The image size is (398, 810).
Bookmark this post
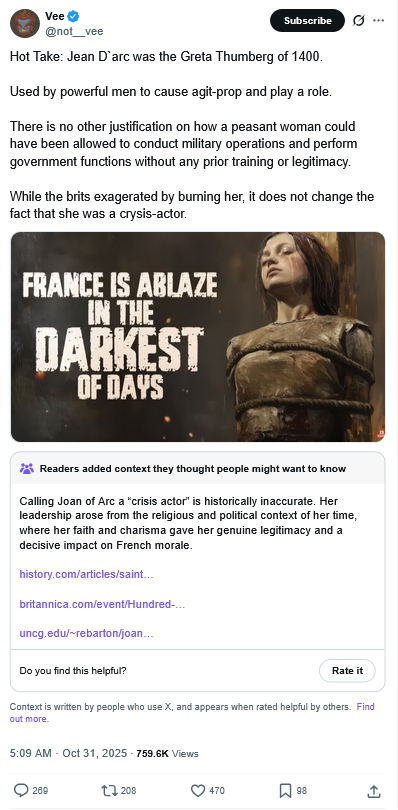coord(286,790)
